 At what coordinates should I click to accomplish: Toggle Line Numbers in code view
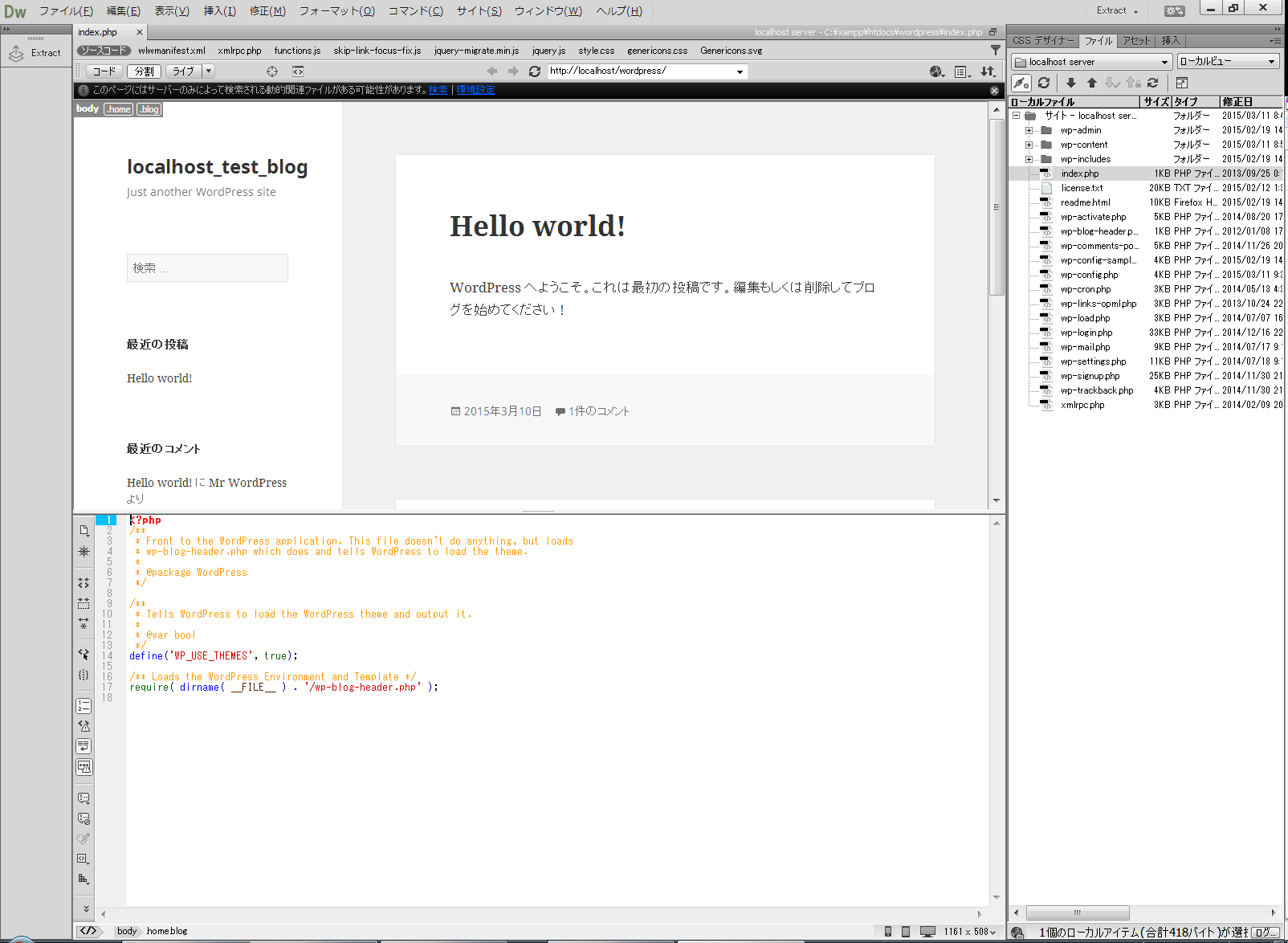[x=84, y=706]
